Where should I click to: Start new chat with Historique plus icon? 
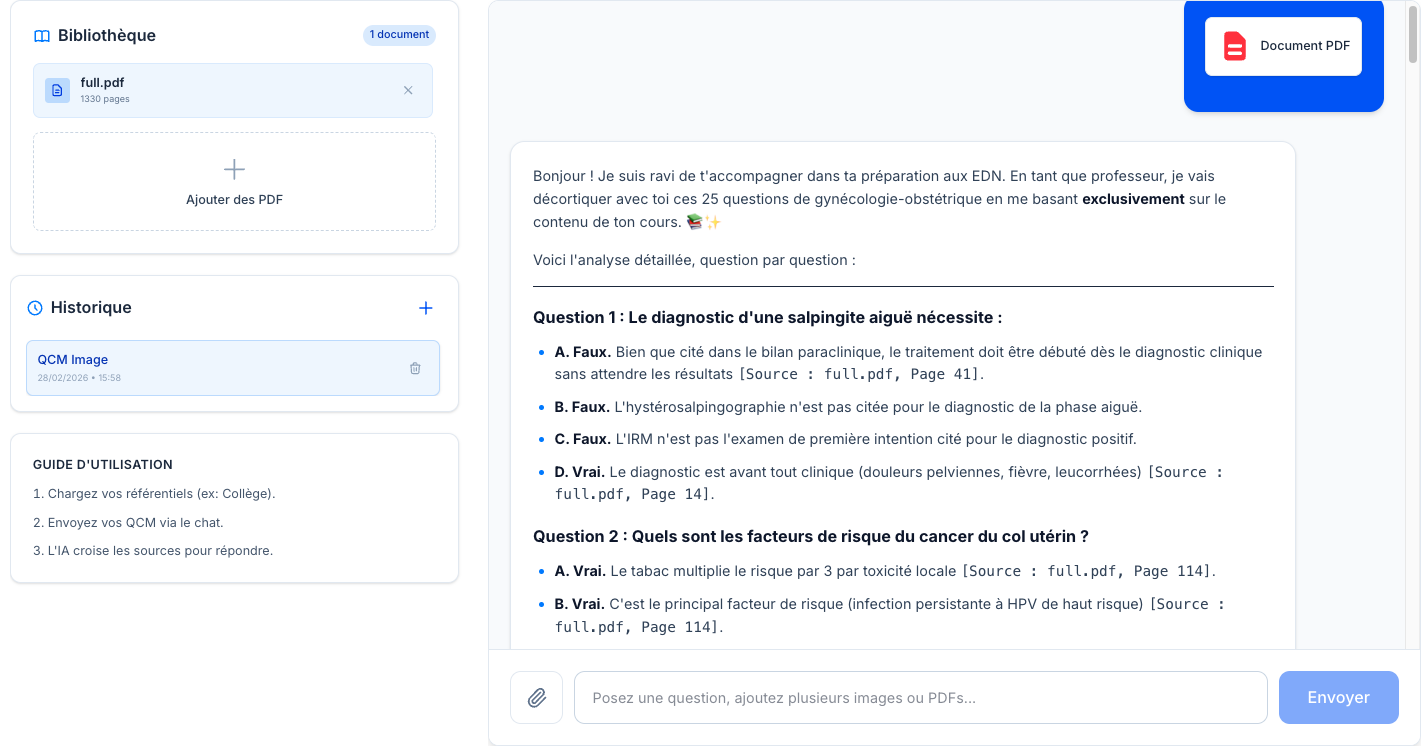pyautogui.click(x=425, y=308)
